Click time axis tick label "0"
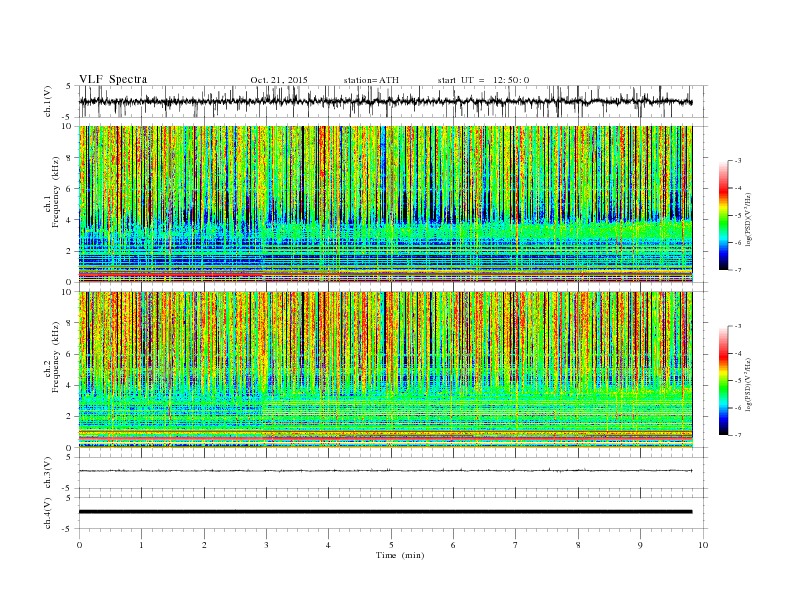Image resolution: width=792 pixels, height=612 pixels. pyautogui.click(x=79, y=545)
